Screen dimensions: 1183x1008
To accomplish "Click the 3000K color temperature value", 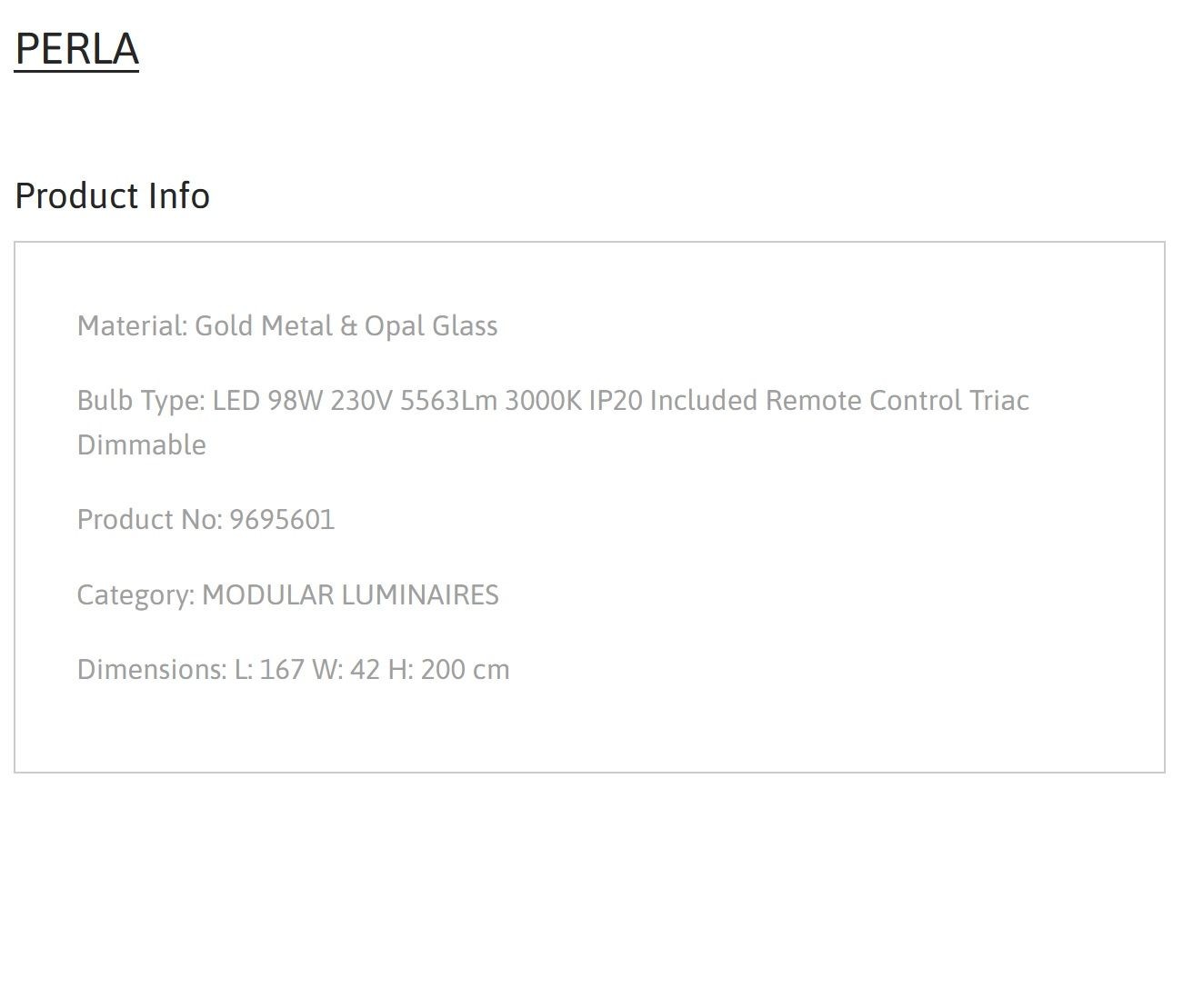I will point(543,401).
